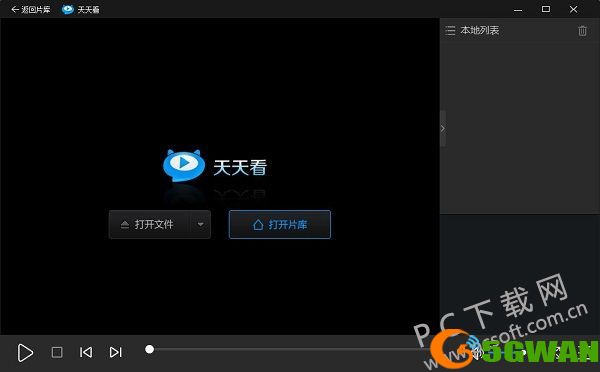
Task: Click the 天天看 logo in the title bar
Action: pos(68,10)
